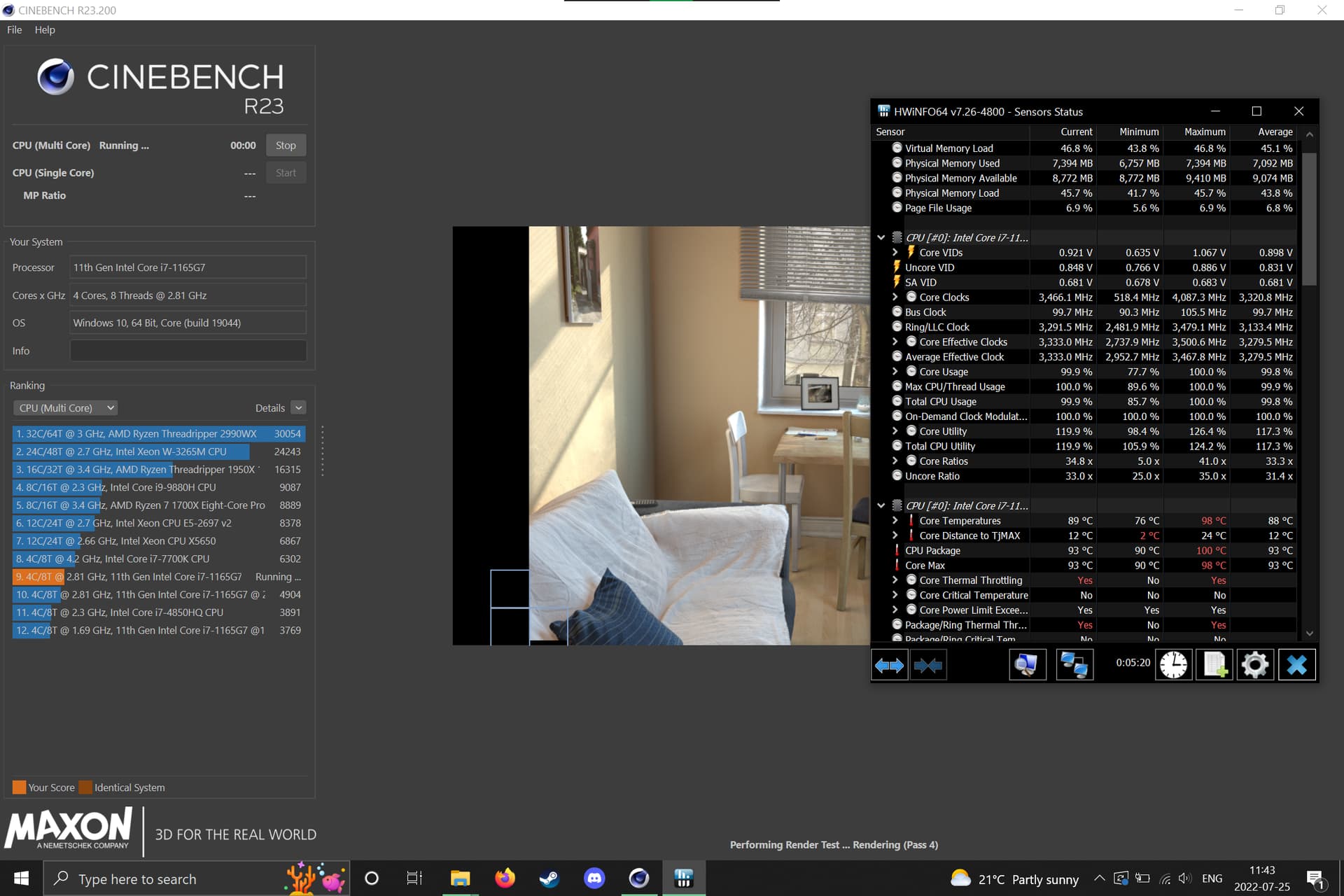Click the HWiNFO sensor list scrollbar down arrow
Image resolution: width=1344 pixels, height=896 pixels.
click(x=1310, y=633)
